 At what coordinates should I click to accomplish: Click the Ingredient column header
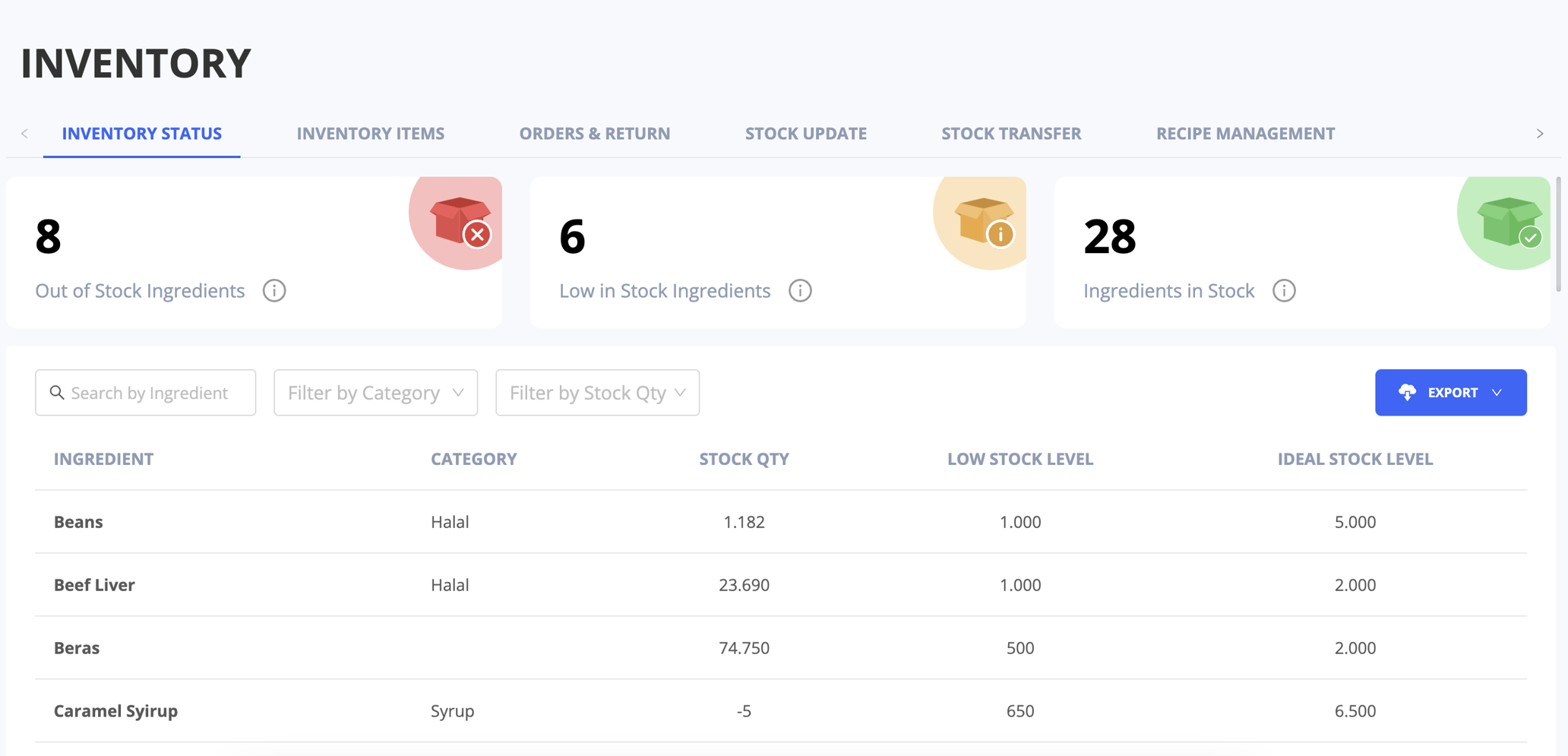103,459
